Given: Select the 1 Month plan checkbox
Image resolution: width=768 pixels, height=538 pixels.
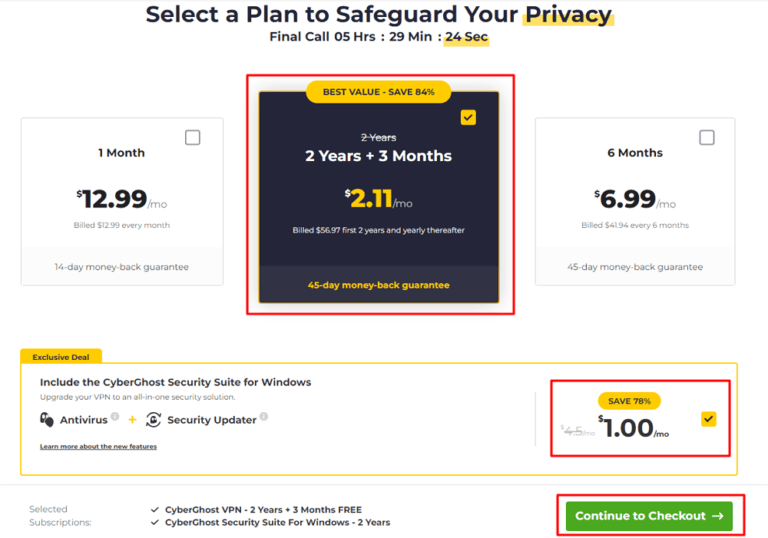Looking at the screenshot, I should coord(192,138).
